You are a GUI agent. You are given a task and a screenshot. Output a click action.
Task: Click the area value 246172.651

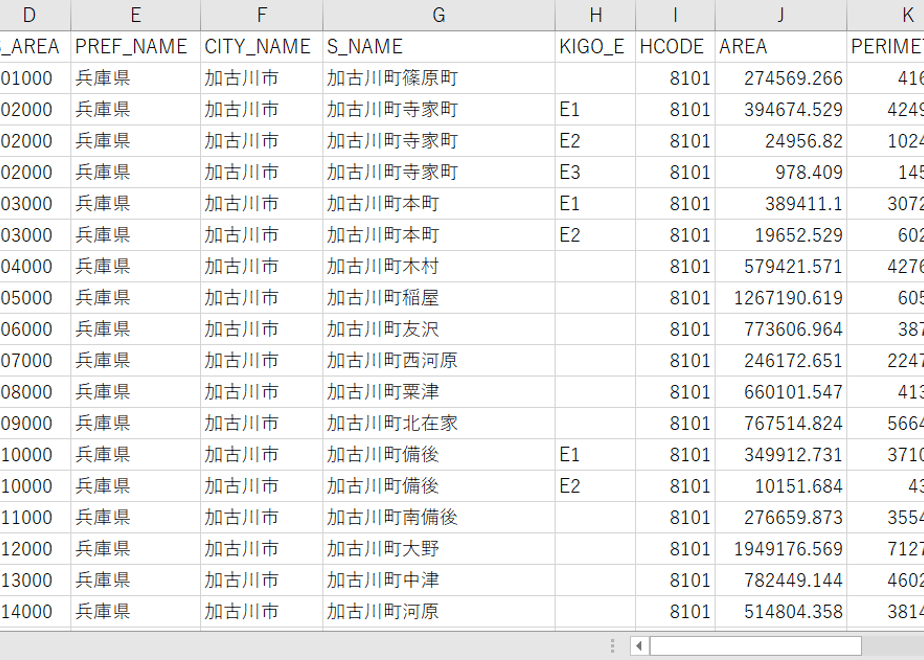click(x=781, y=360)
